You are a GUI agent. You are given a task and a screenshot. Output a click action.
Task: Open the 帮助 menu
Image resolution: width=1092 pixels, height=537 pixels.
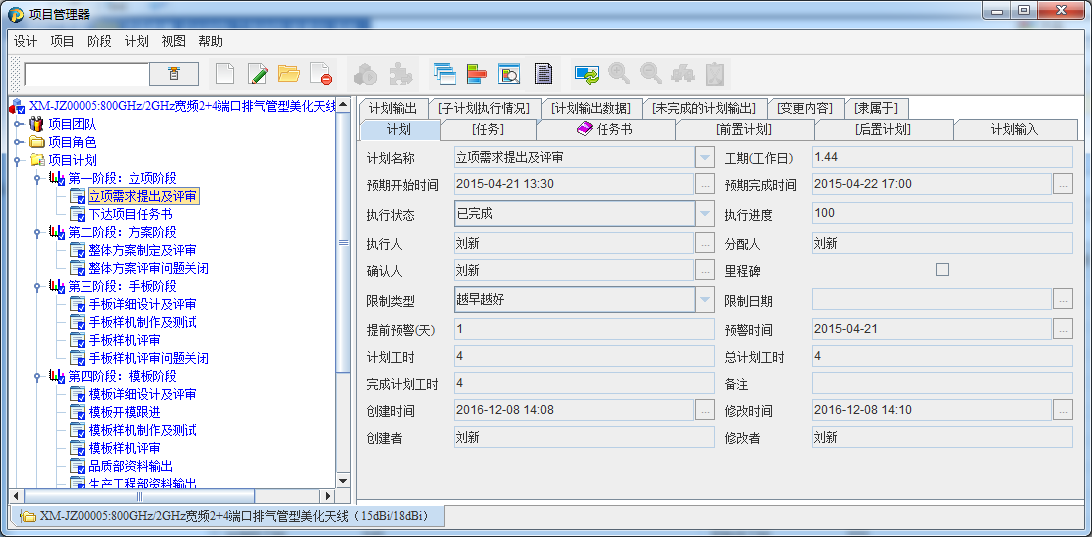coord(210,41)
